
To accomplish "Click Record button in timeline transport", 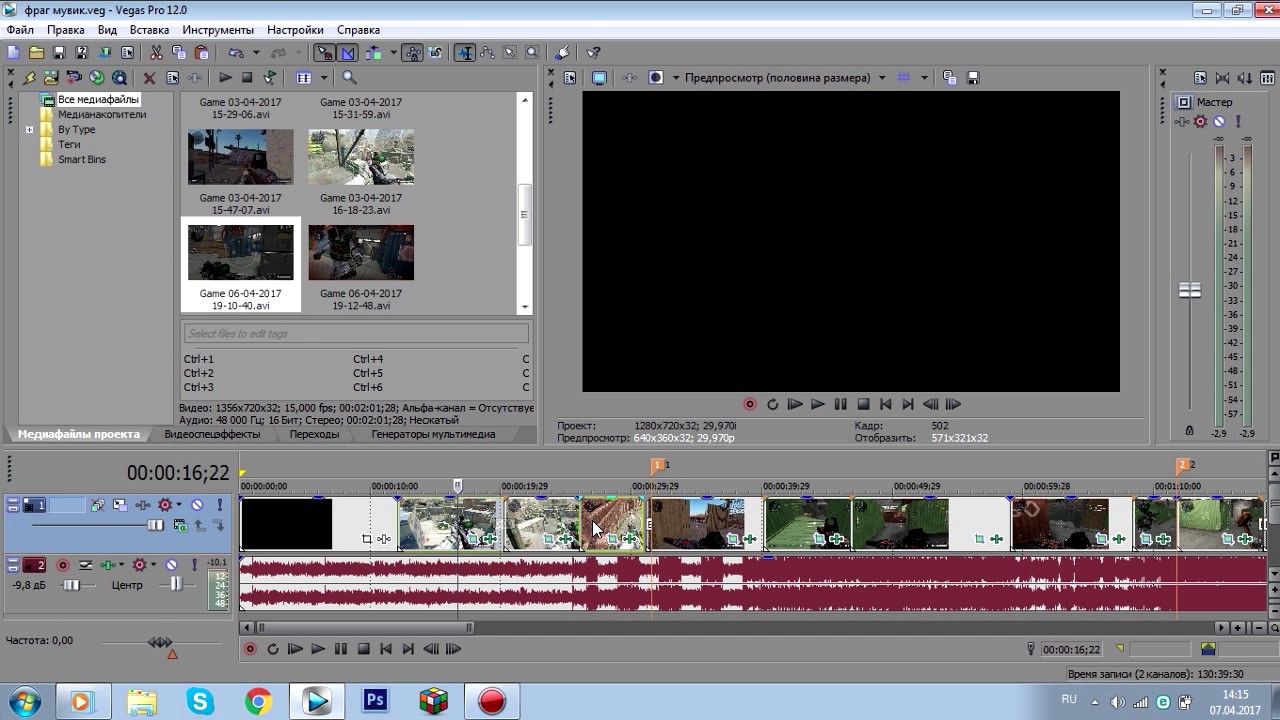I will click(250, 649).
